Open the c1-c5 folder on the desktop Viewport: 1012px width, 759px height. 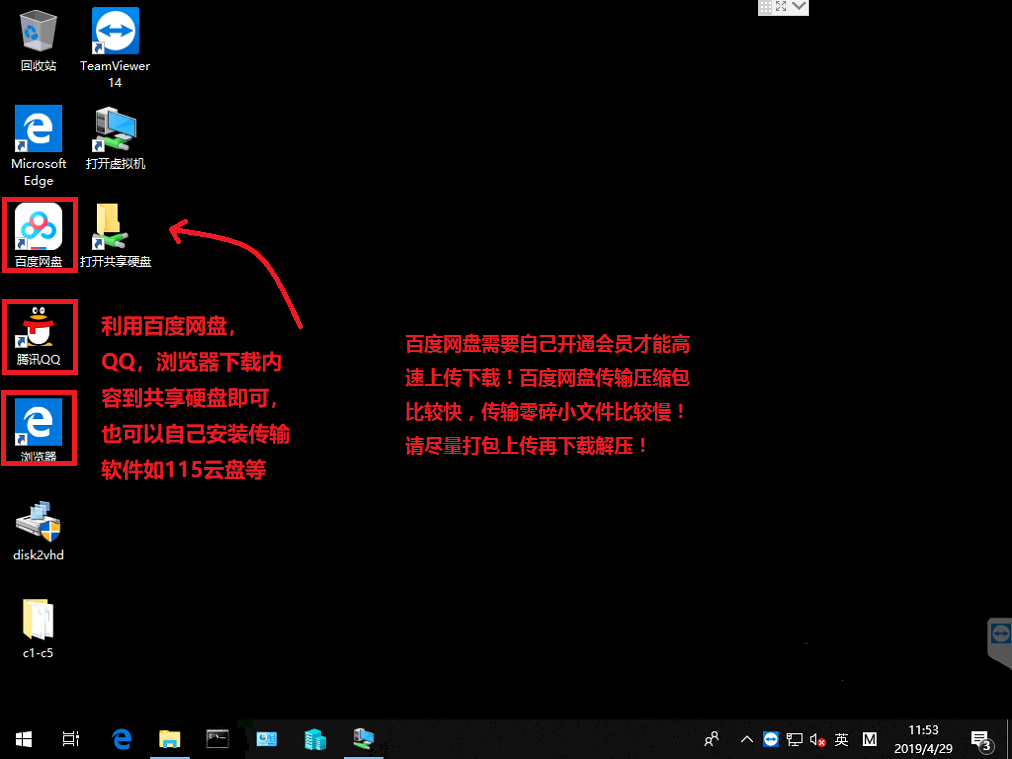(38, 629)
